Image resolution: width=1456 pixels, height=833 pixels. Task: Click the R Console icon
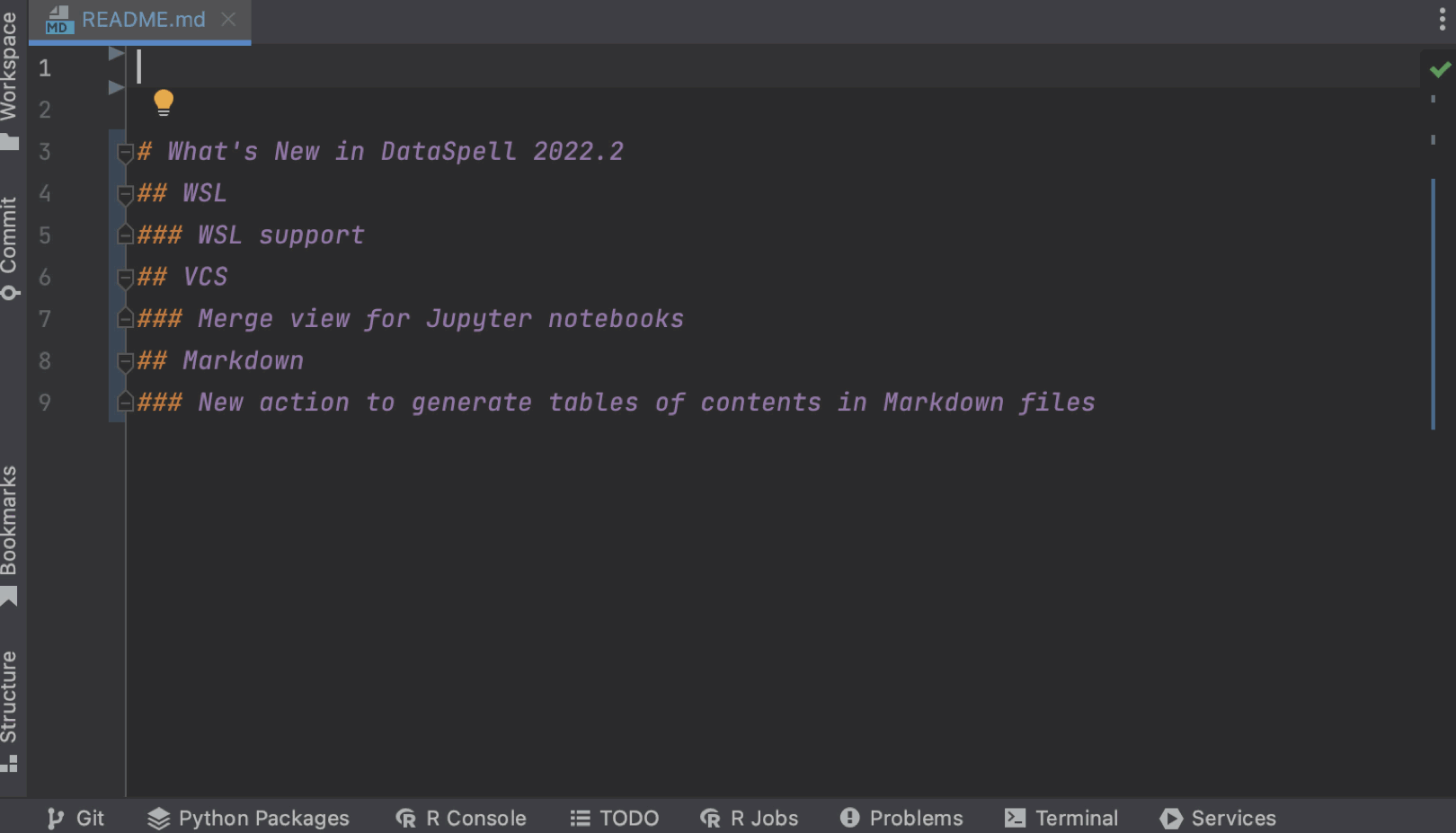point(406,818)
